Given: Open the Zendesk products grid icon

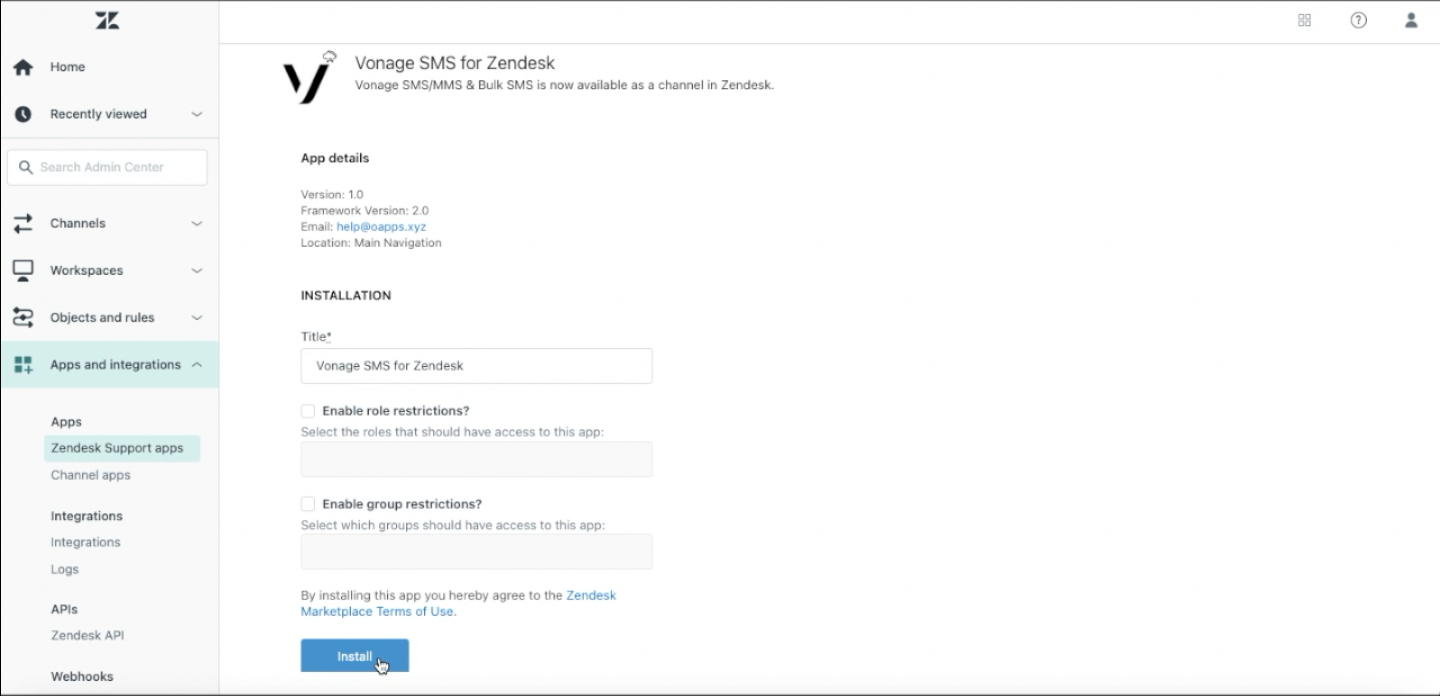Looking at the screenshot, I should (1304, 20).
